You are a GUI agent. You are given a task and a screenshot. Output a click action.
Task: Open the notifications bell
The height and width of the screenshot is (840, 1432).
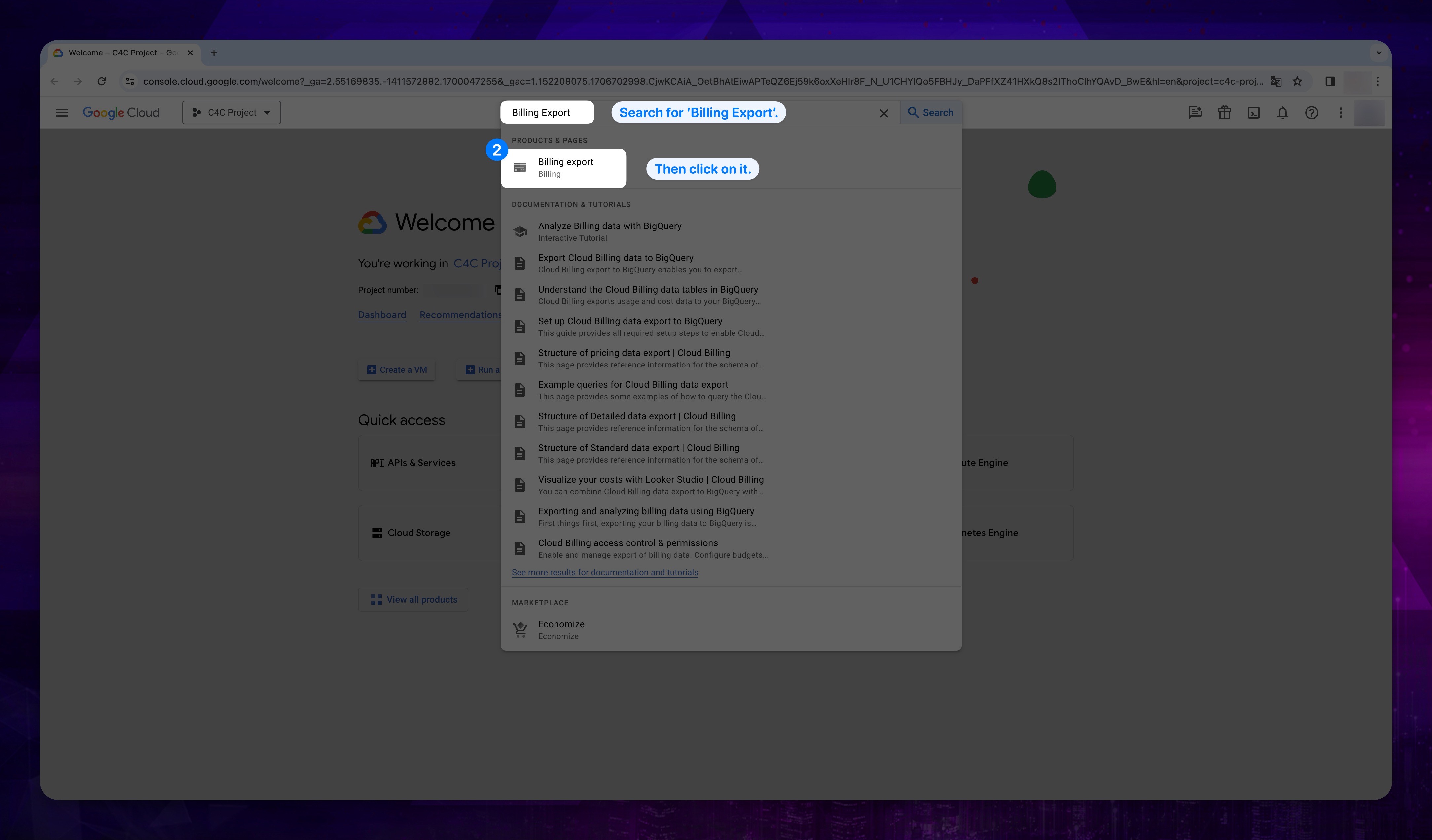coord(1282,113)
